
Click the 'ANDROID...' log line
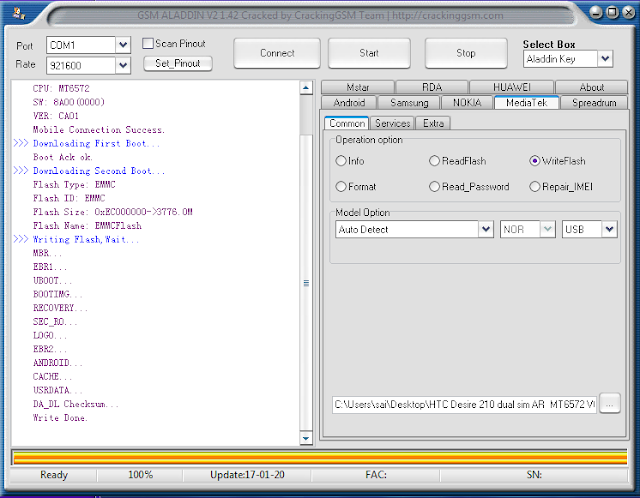click(58, 362)
